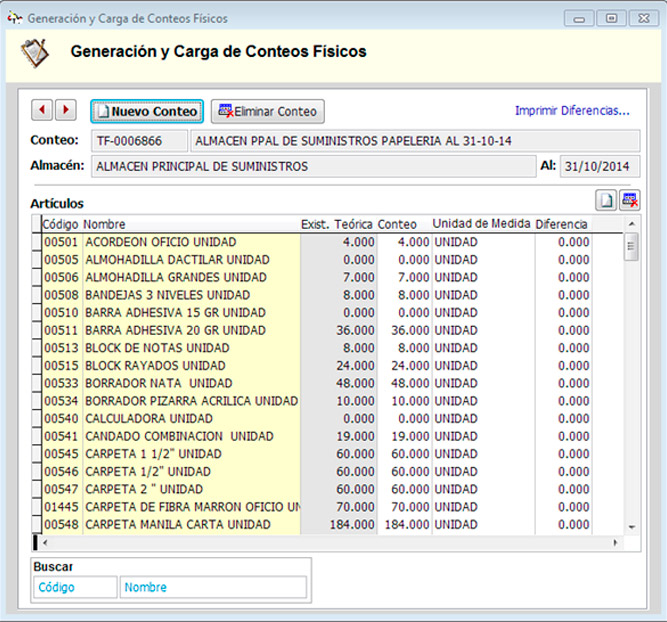Click the add new article icon
This screenshot has width=667, height=622.
tap(606, 200)
